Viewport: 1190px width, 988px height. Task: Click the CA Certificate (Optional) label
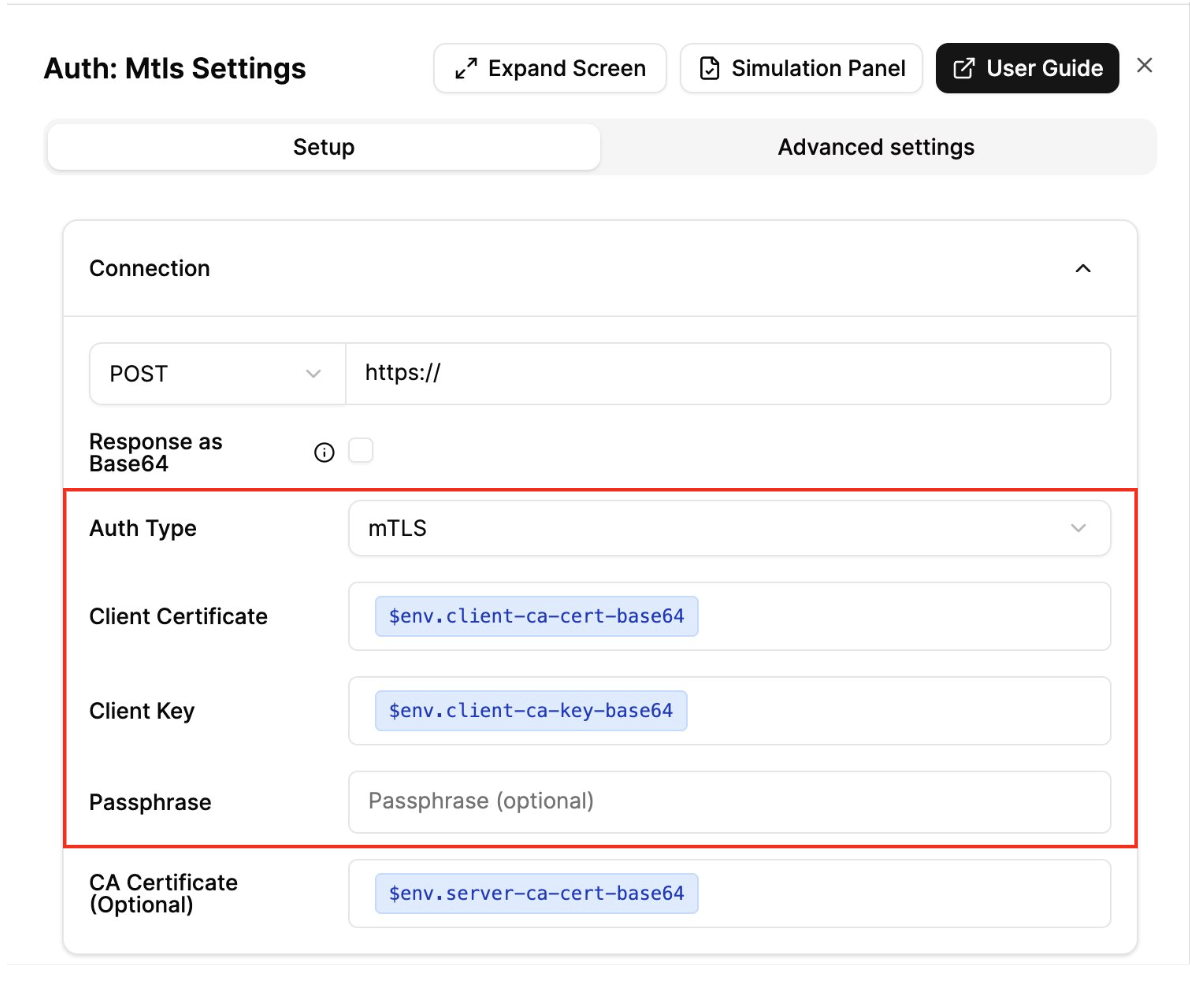pos(163,893)
